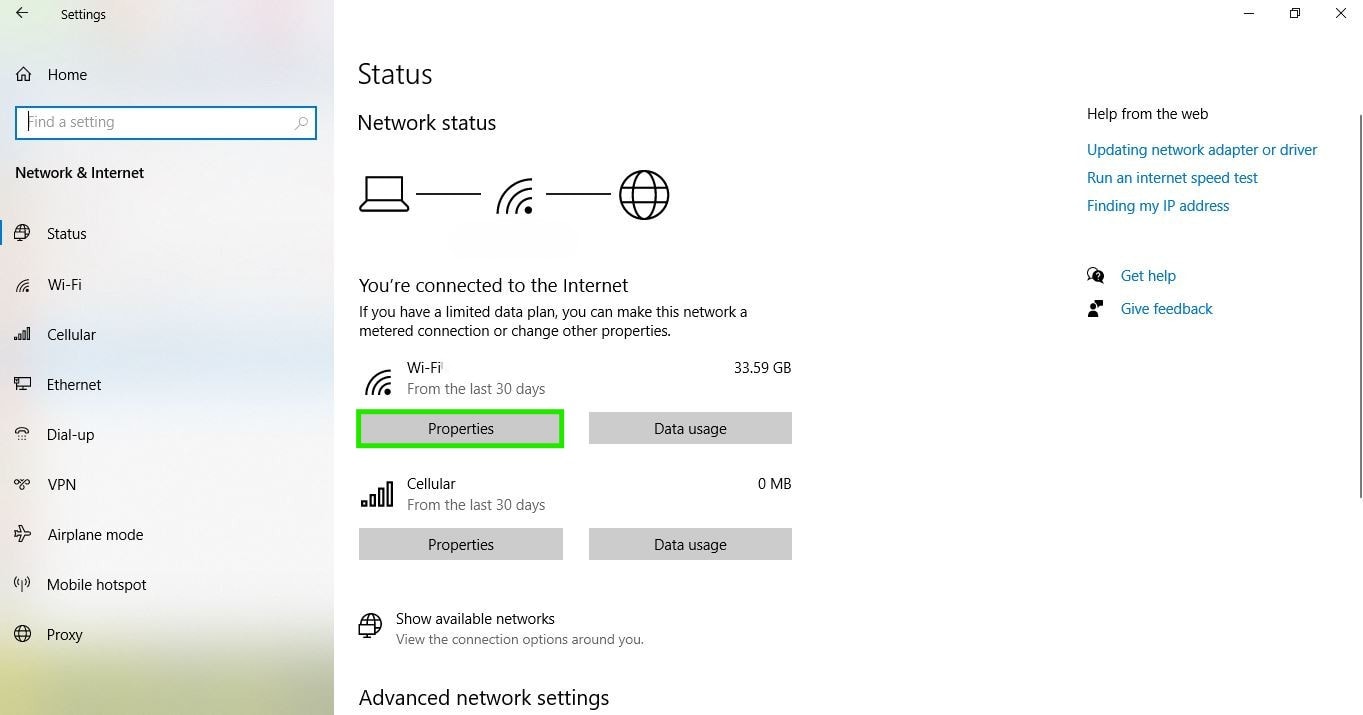The width and height of the screenshot is (1363, 715).
Task: Run an internet speed test
Action: [x=1172, y=177]
